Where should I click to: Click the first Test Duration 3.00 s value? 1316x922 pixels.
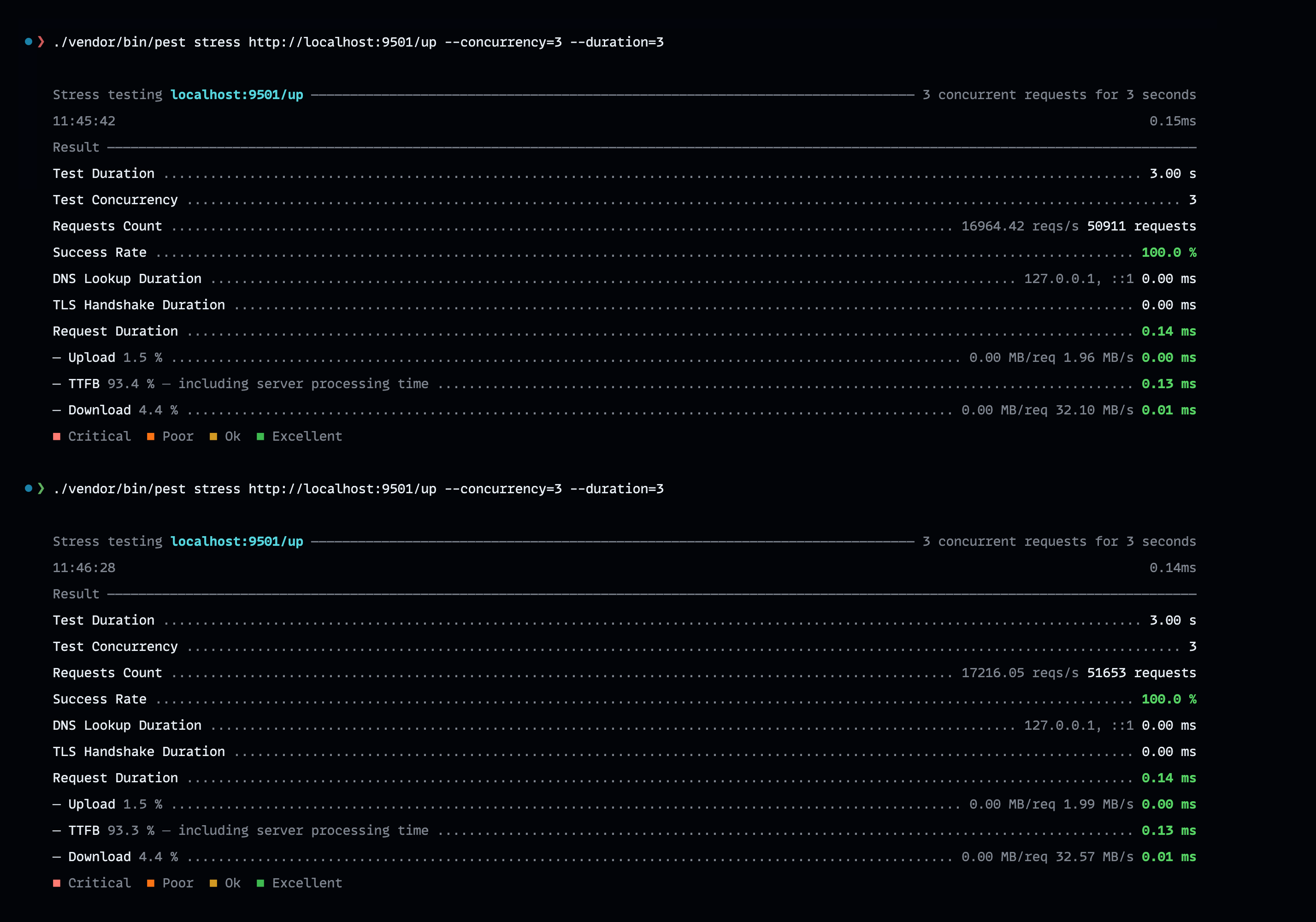click(1173, 174)
